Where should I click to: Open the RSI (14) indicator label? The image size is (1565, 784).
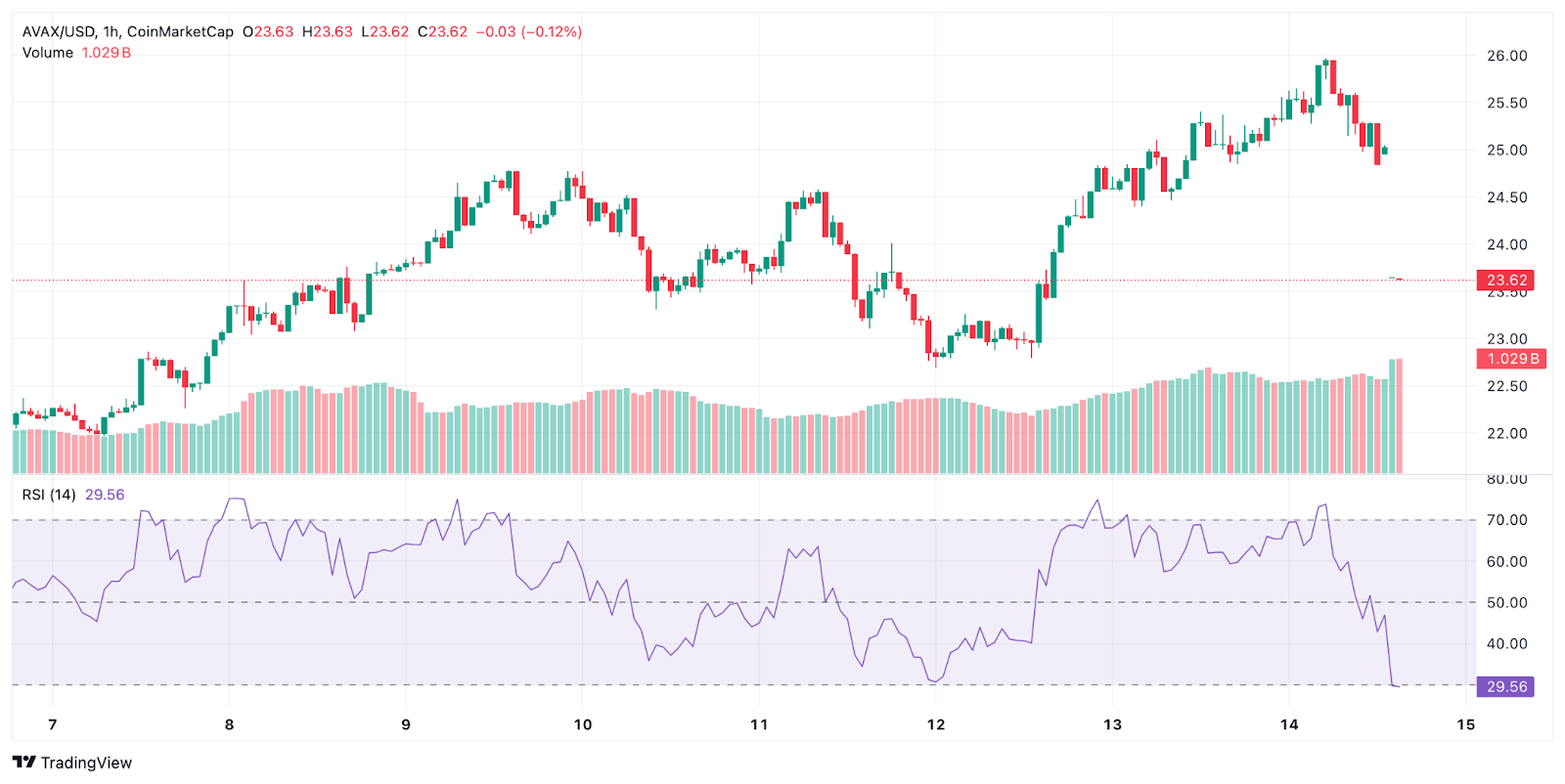49,495
